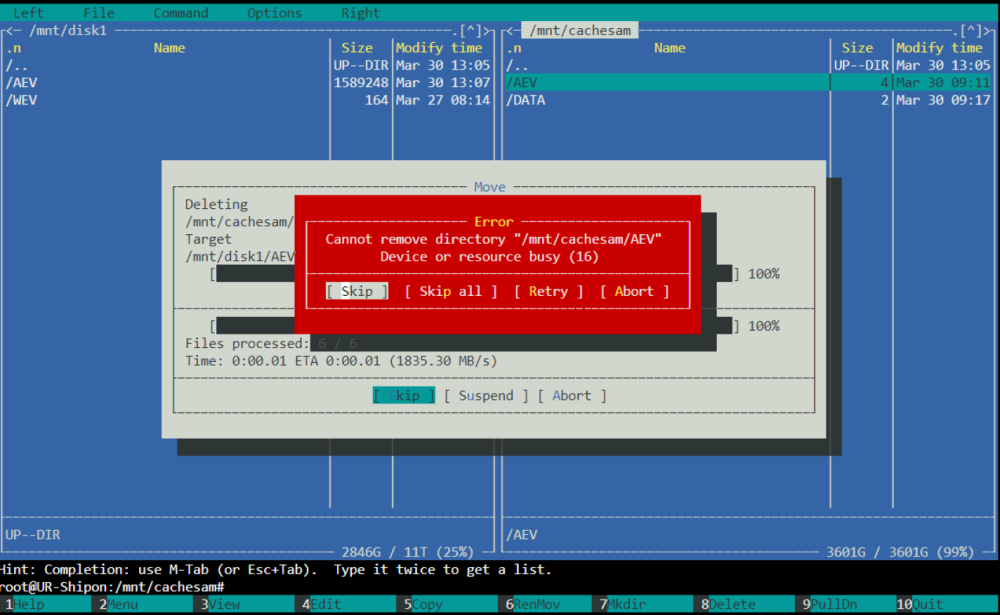Select 10 Quit function key
Image resolution: width=1000 pixels, height=615 pixels.
click(x=947, y=604)
